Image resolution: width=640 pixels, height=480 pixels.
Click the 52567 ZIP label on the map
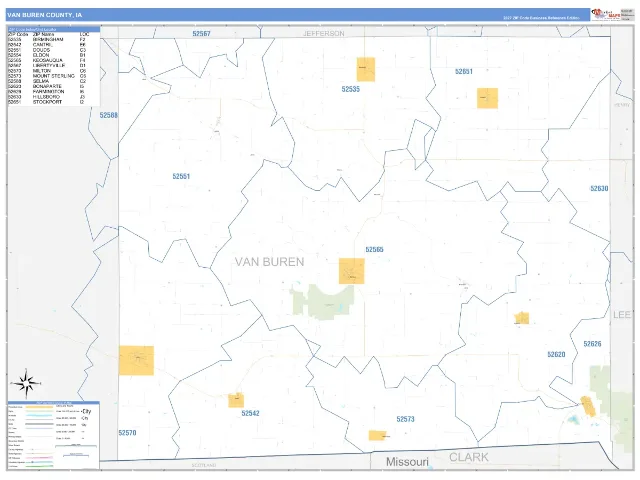coord(202,33)
